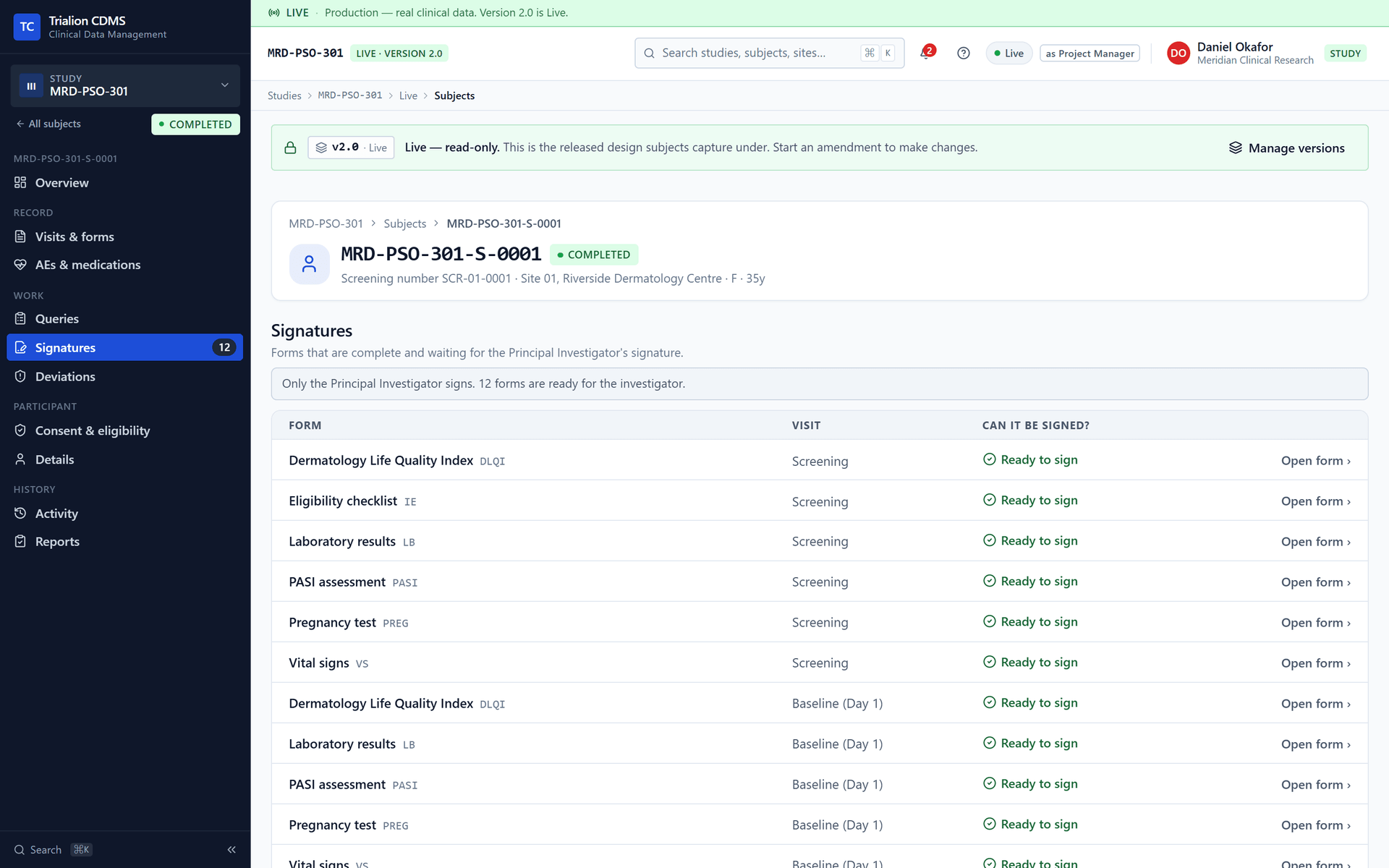This screenshot has height=868, width=1389.
Task: Focus the search studies, subjects, sites field
Action: [x=769, y=53]
